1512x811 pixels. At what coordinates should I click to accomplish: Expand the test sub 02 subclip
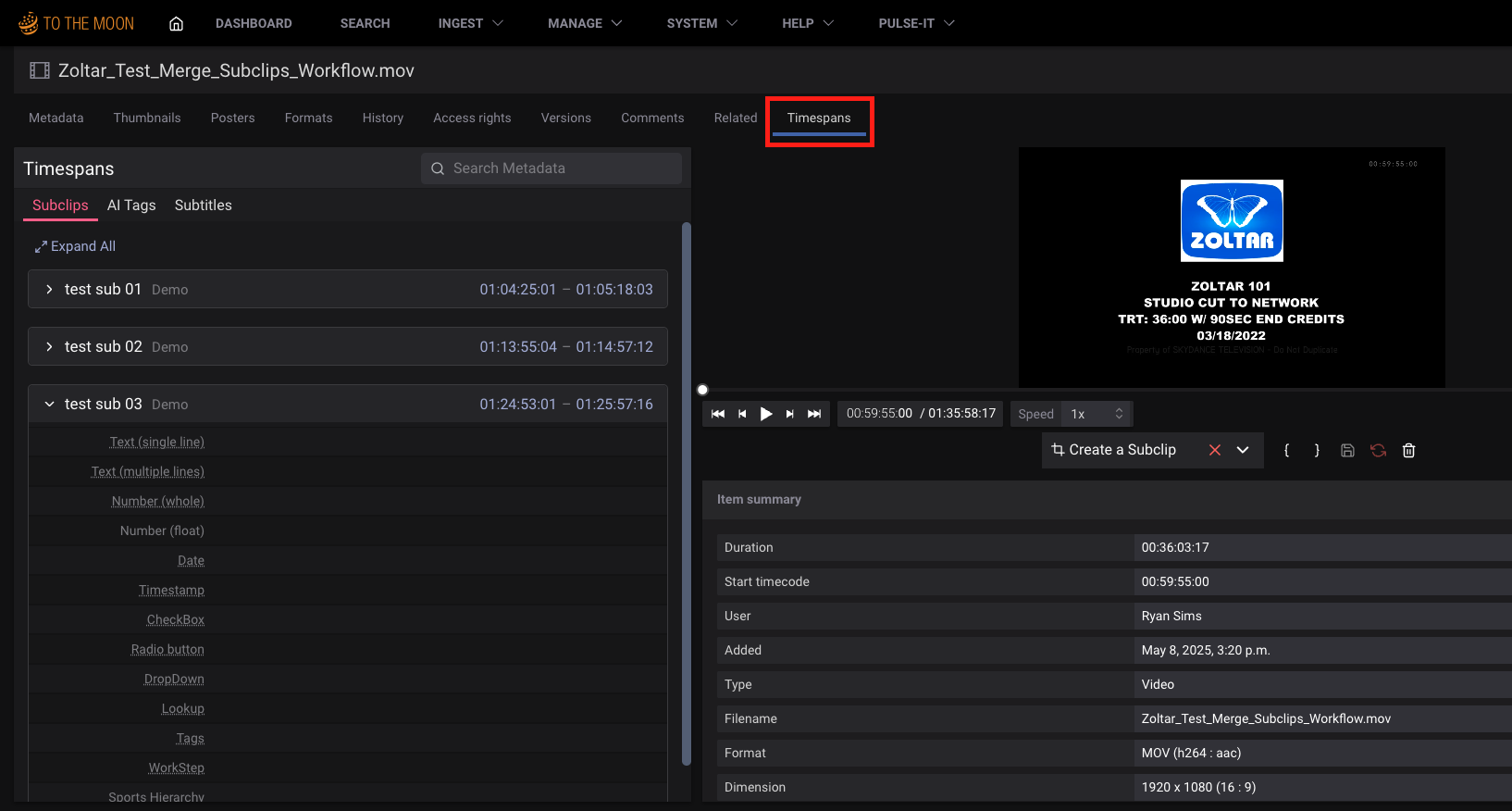(x=49, y=347)
